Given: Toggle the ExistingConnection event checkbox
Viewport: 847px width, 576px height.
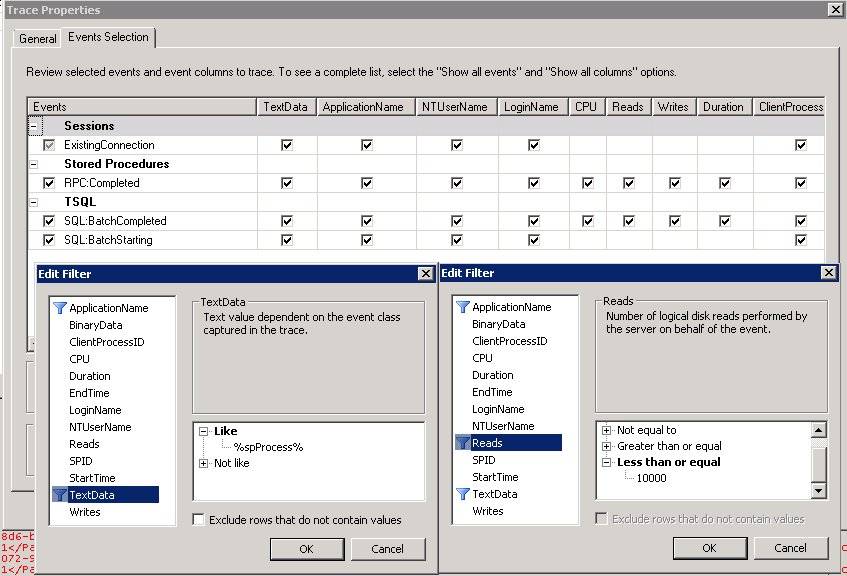Looking at the screenshot, I should pyautogui.click(x=49, y=145).
